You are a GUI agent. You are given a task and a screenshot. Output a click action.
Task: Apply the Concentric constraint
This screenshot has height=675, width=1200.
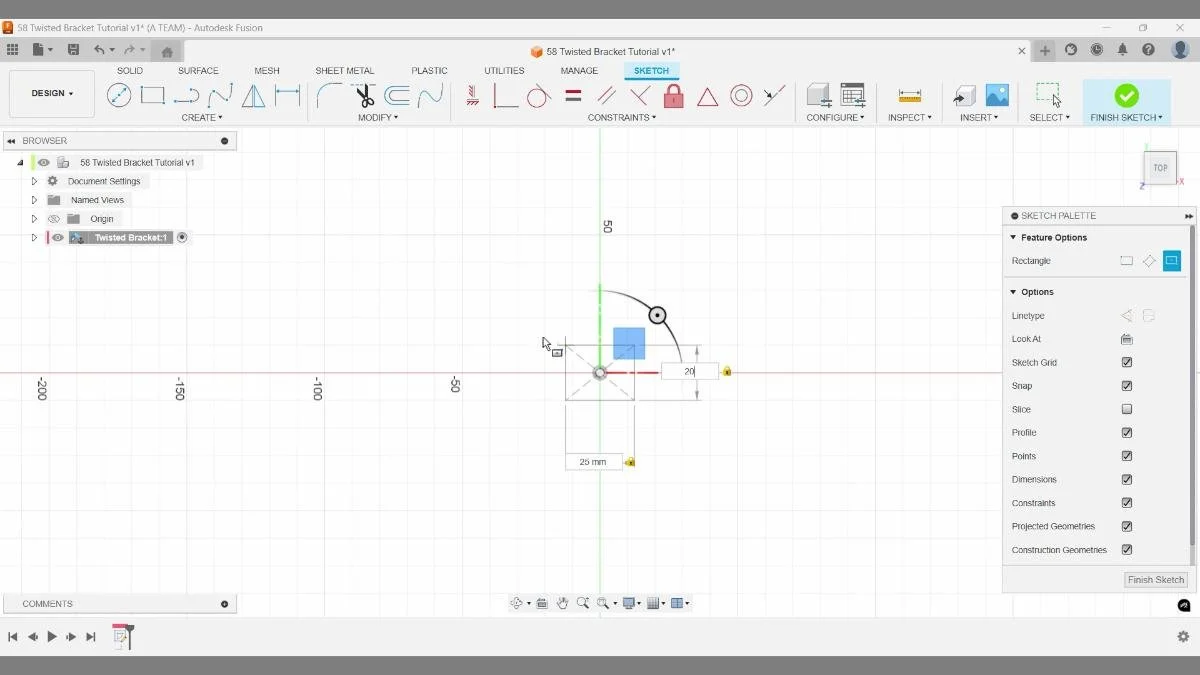pos(741,95)
